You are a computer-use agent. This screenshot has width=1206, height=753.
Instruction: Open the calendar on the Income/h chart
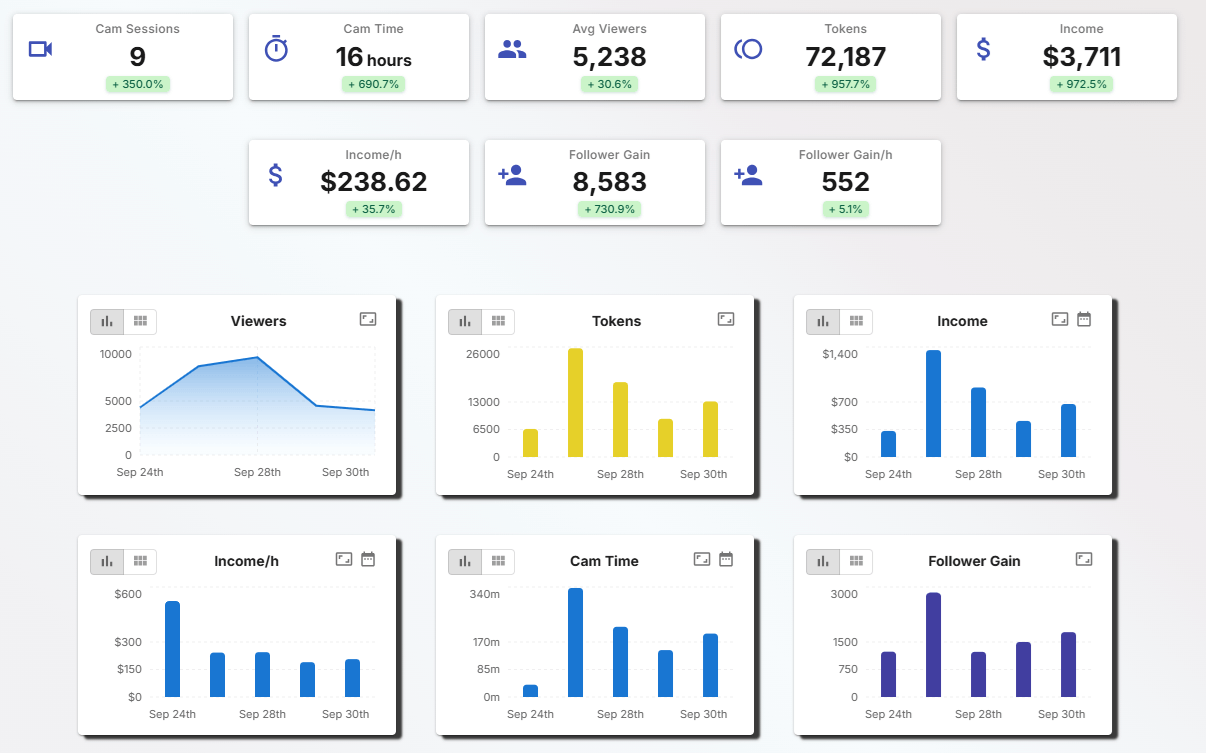click(368, 559)
